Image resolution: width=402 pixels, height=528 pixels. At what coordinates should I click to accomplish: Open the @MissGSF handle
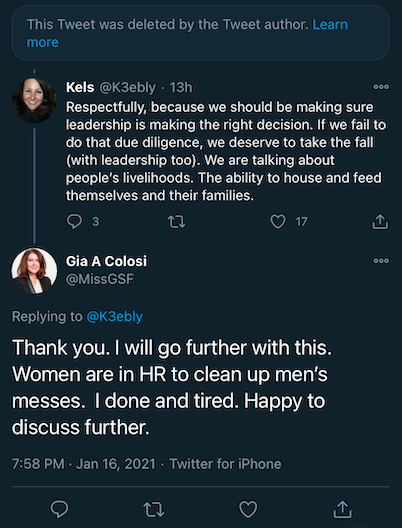100,279
